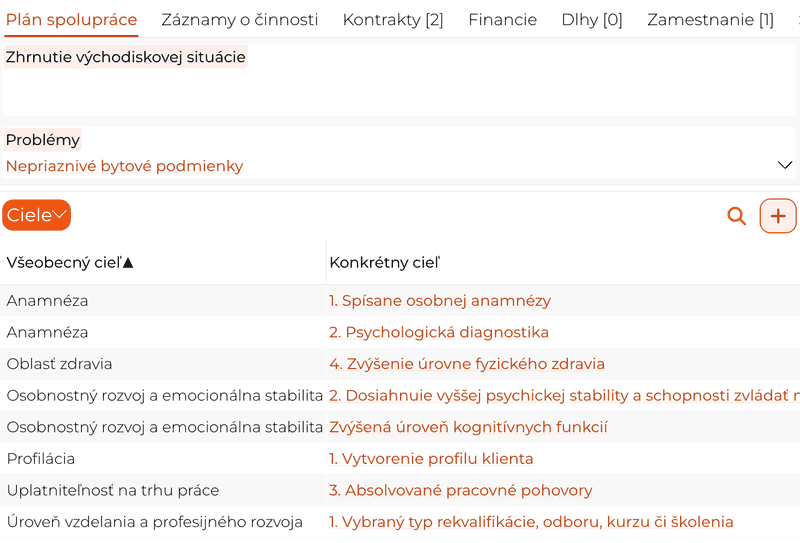The height and width of the screenshot is (543, 800).
Task: Add a new goal with plus button
Action: tap(778, 216)
